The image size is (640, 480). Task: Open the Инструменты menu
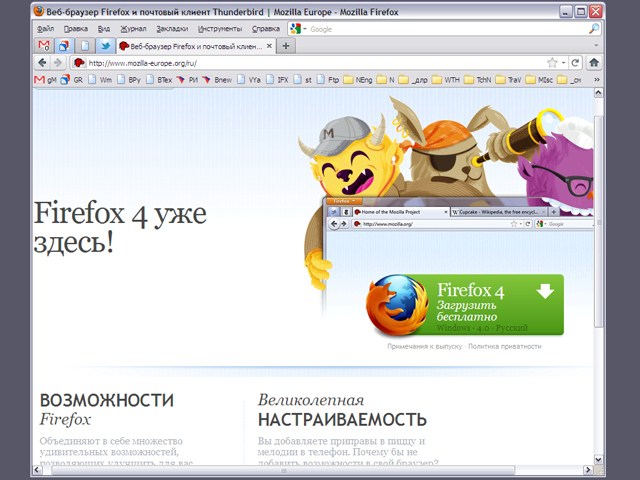coord(220,29)
